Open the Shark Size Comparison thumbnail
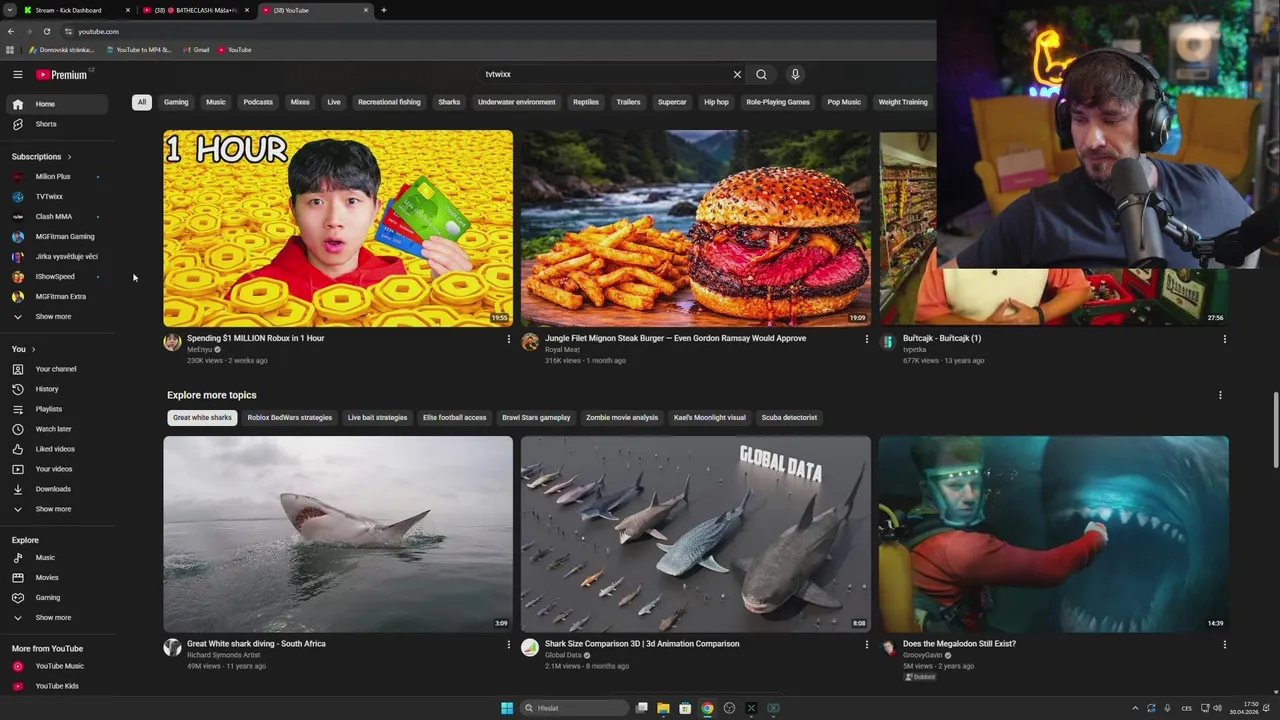The height and width of the screenshot is (720, 1280). tap(696, 534)
